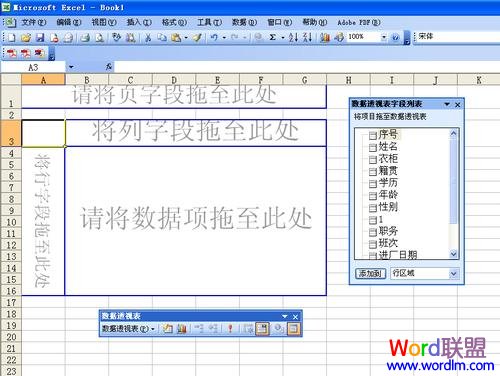Toggle Always Display Items on the pivot toolbar

pyautogui.click(x=262, y=329)
